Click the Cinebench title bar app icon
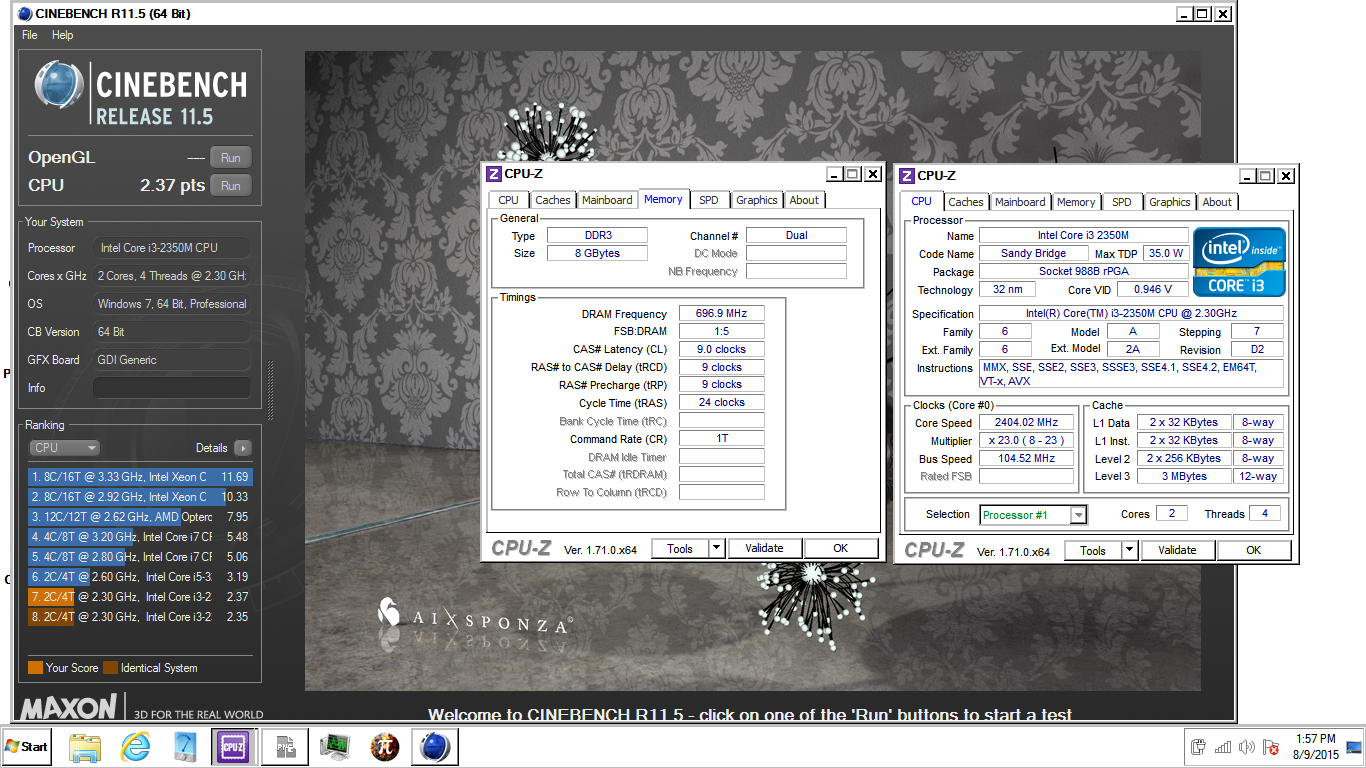This screenshot has height=768, width=1366. click(x=25, y=13)
